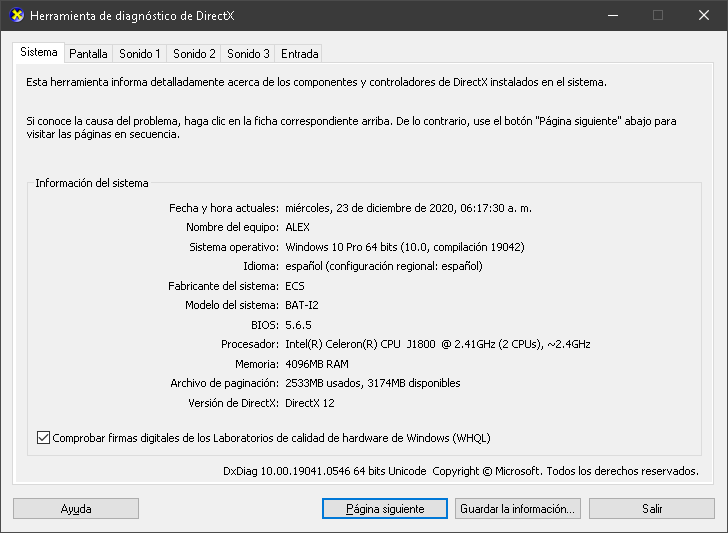The image size is (728, 533).
Task: Toggle the WHQL digital signatures checkbox
Action: coord(43,437)
